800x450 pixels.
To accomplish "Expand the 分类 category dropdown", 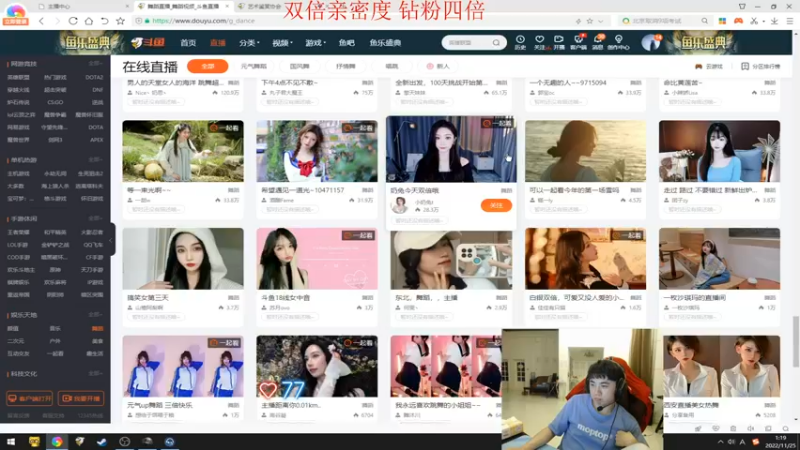I will click(249, 43).
